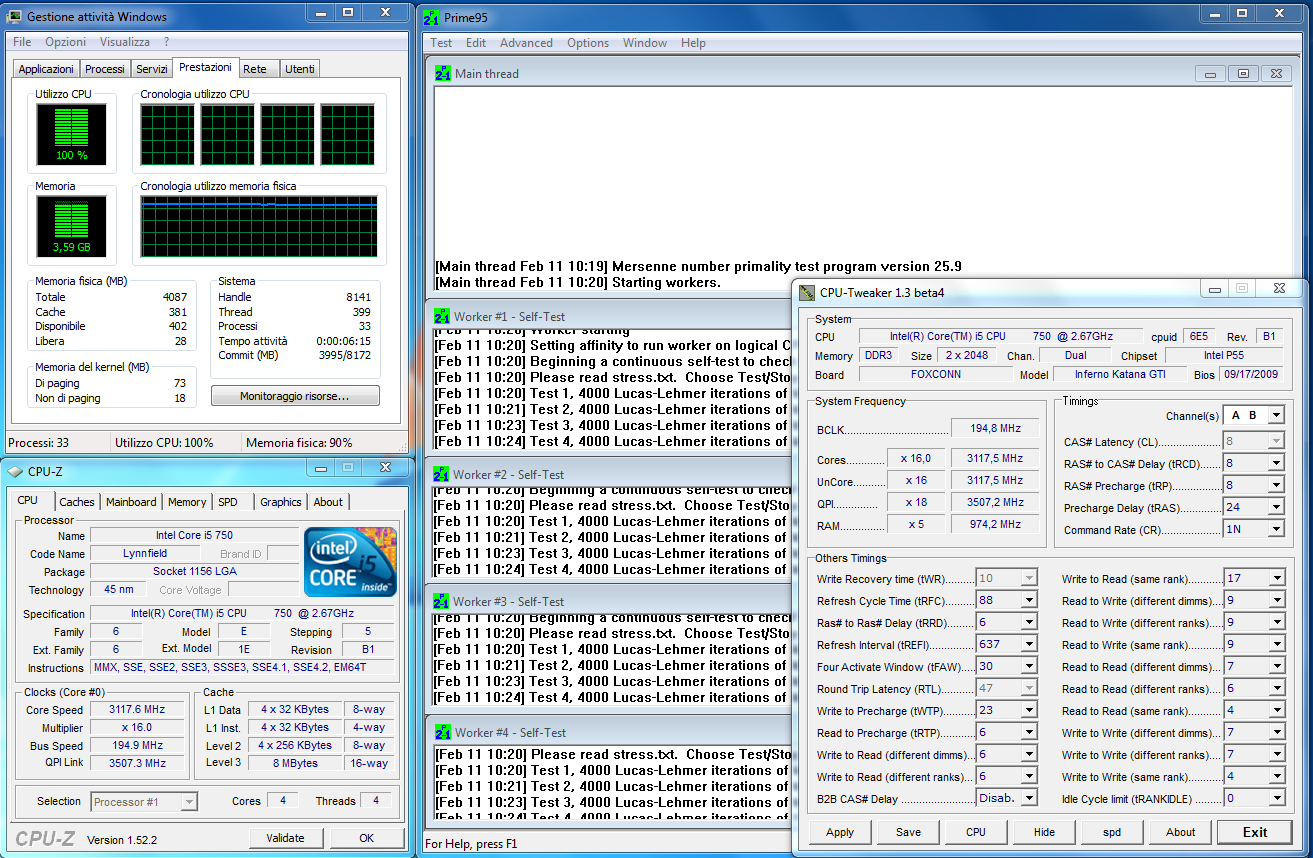Screen dimensions: 1313x858
Task: Open the Idle Cycle limit (tRANKIDLE) dropdown
Action: tap(1275, 798)
